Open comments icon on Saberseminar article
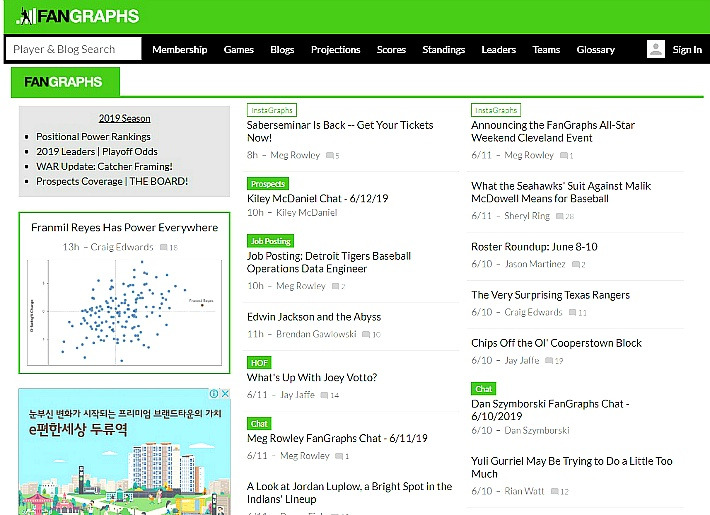The height and width of the screenshot is (515, 710). [x=330, y=156]
